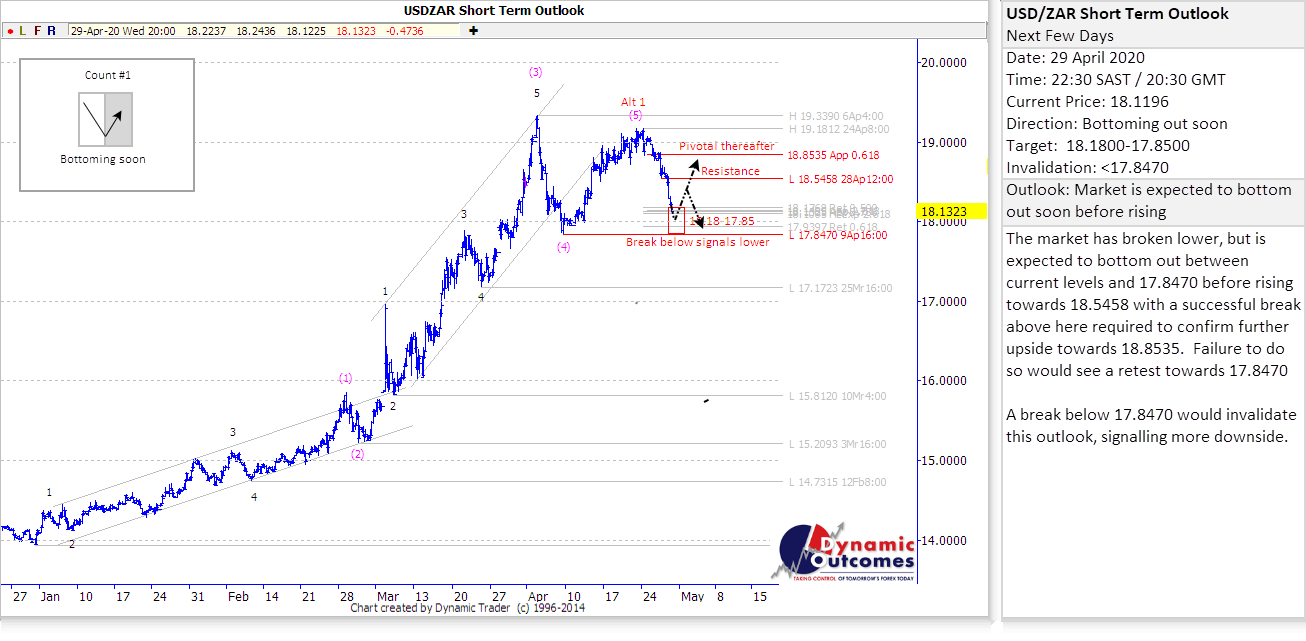Click the magenta (1) wave label

345,378
